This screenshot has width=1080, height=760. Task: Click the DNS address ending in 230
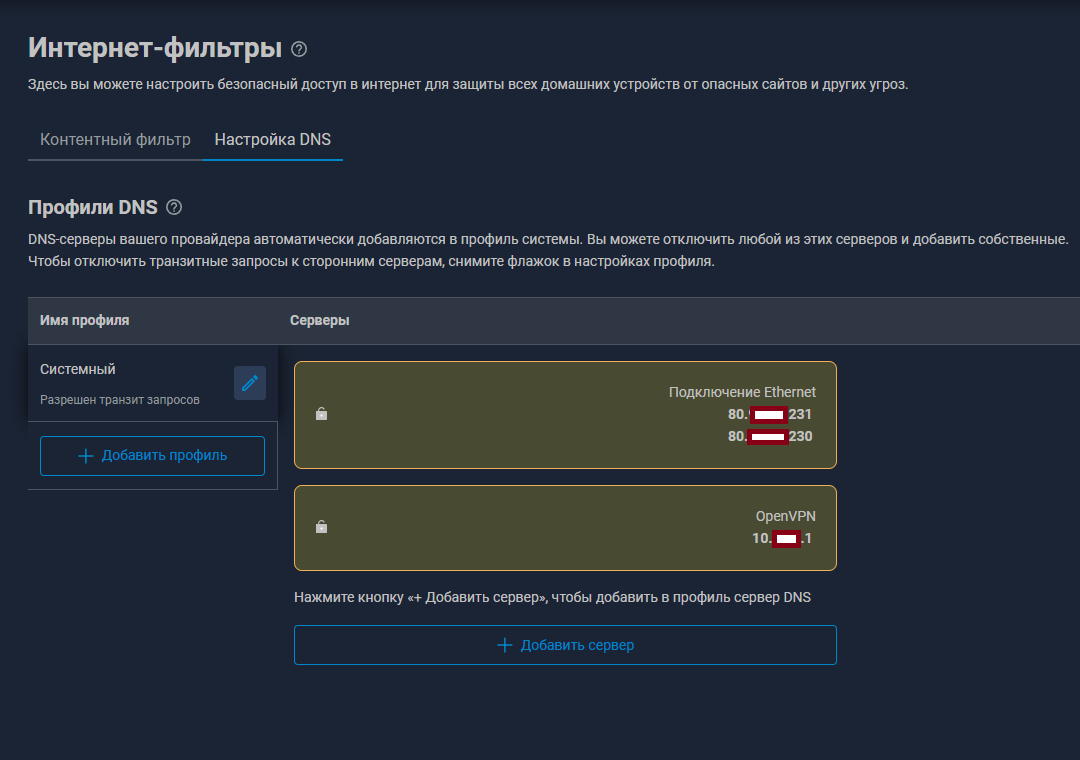point(770,436)
